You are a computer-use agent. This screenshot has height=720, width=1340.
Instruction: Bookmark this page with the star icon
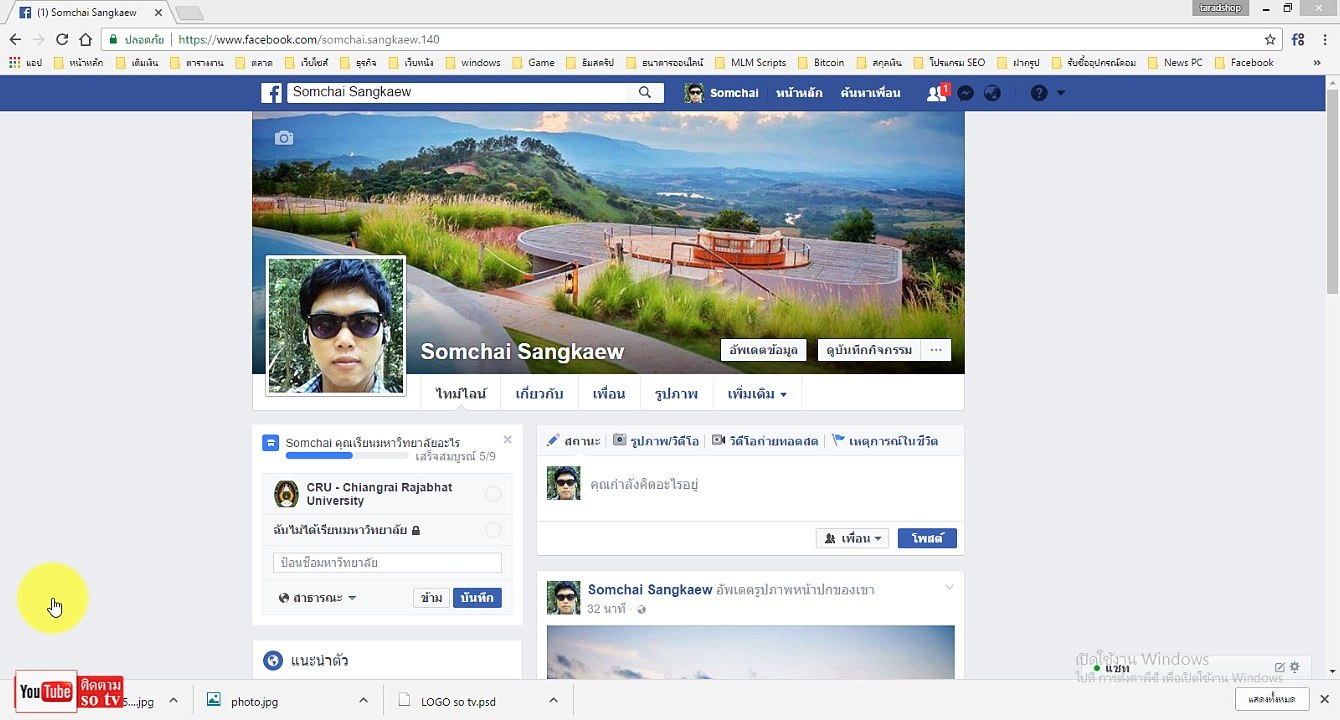pos(1270,40)
